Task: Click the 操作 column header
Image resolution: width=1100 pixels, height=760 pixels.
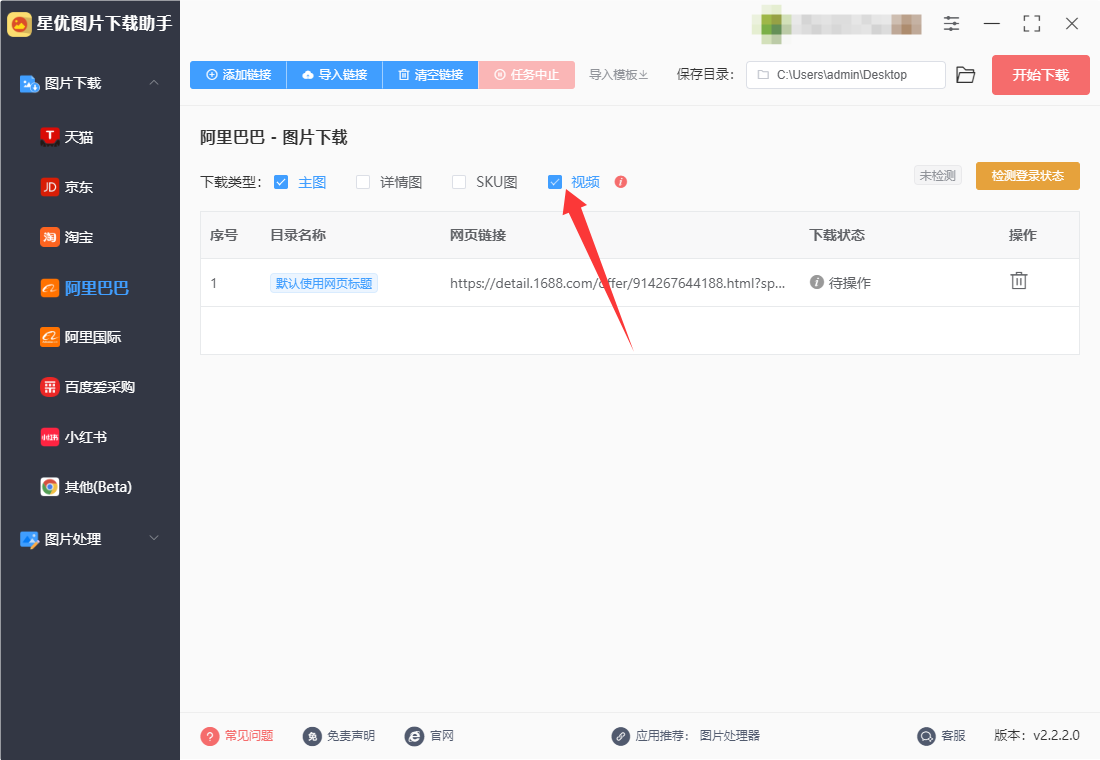Action: tap(1022, 235)
